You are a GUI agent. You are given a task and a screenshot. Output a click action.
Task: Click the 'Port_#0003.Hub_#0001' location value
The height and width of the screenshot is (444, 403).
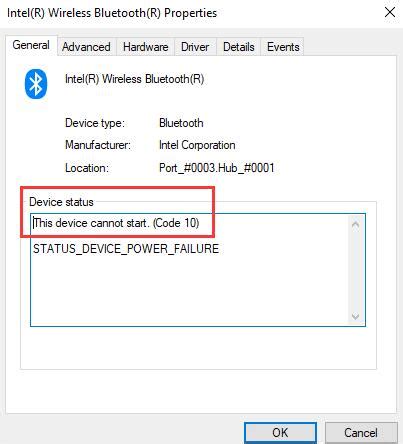click(x=217, y=168)
